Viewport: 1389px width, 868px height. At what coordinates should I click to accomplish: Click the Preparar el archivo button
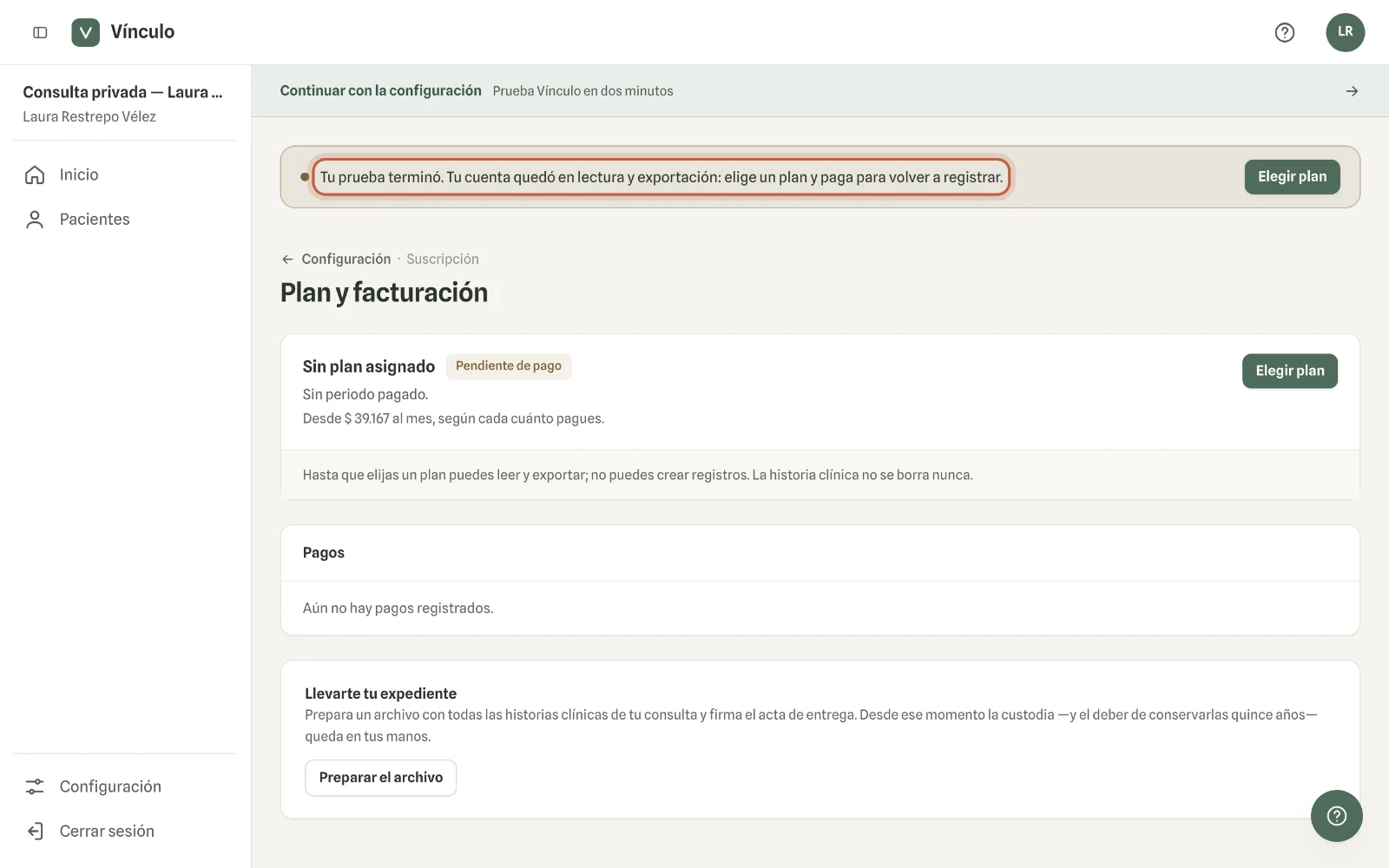pos(380,778)
